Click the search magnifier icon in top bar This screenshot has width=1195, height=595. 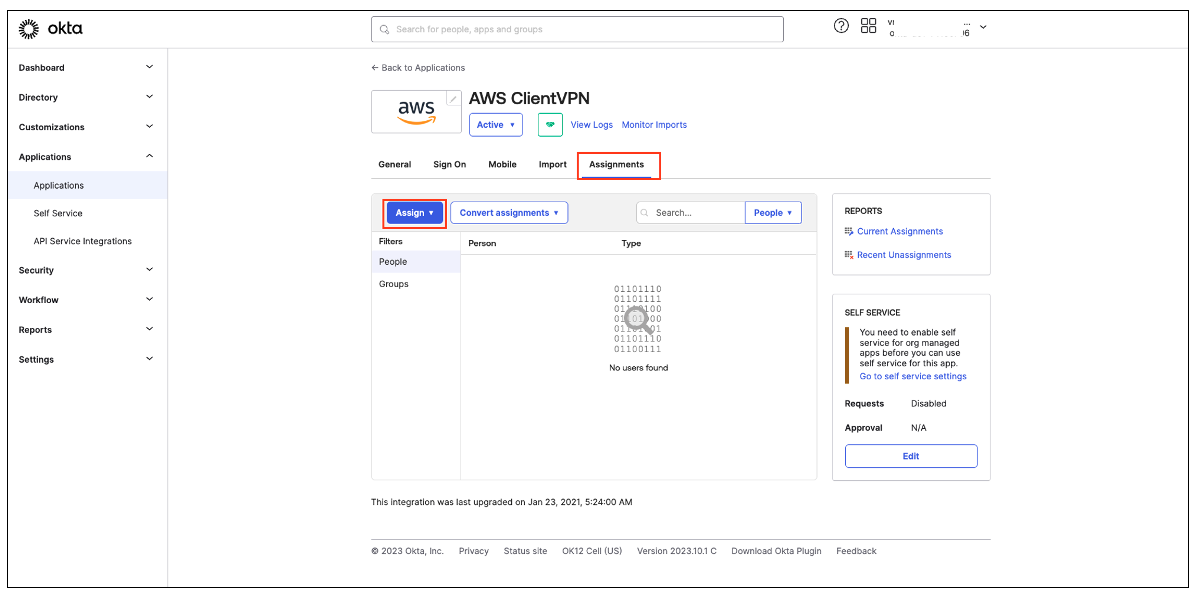(x=384, y=30)
